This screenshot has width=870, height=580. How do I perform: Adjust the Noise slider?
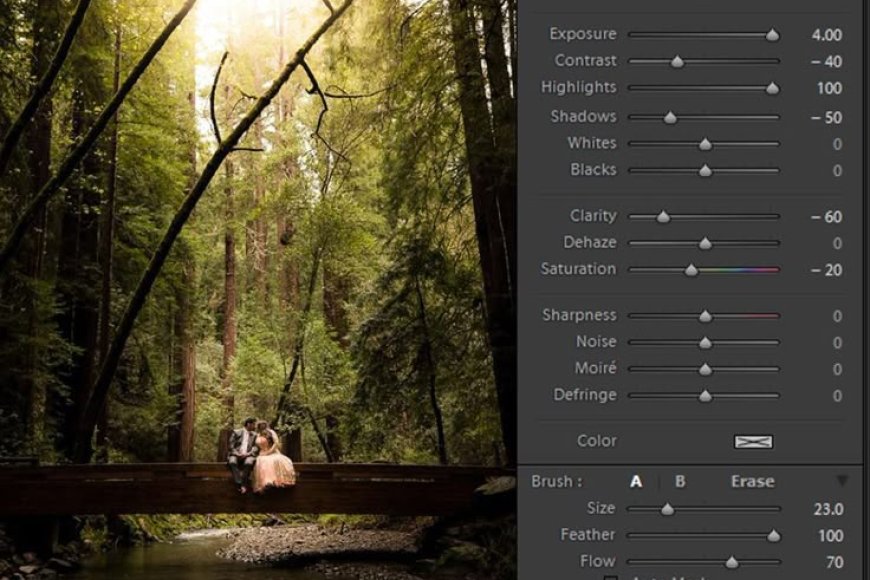[x=707, y=341]
